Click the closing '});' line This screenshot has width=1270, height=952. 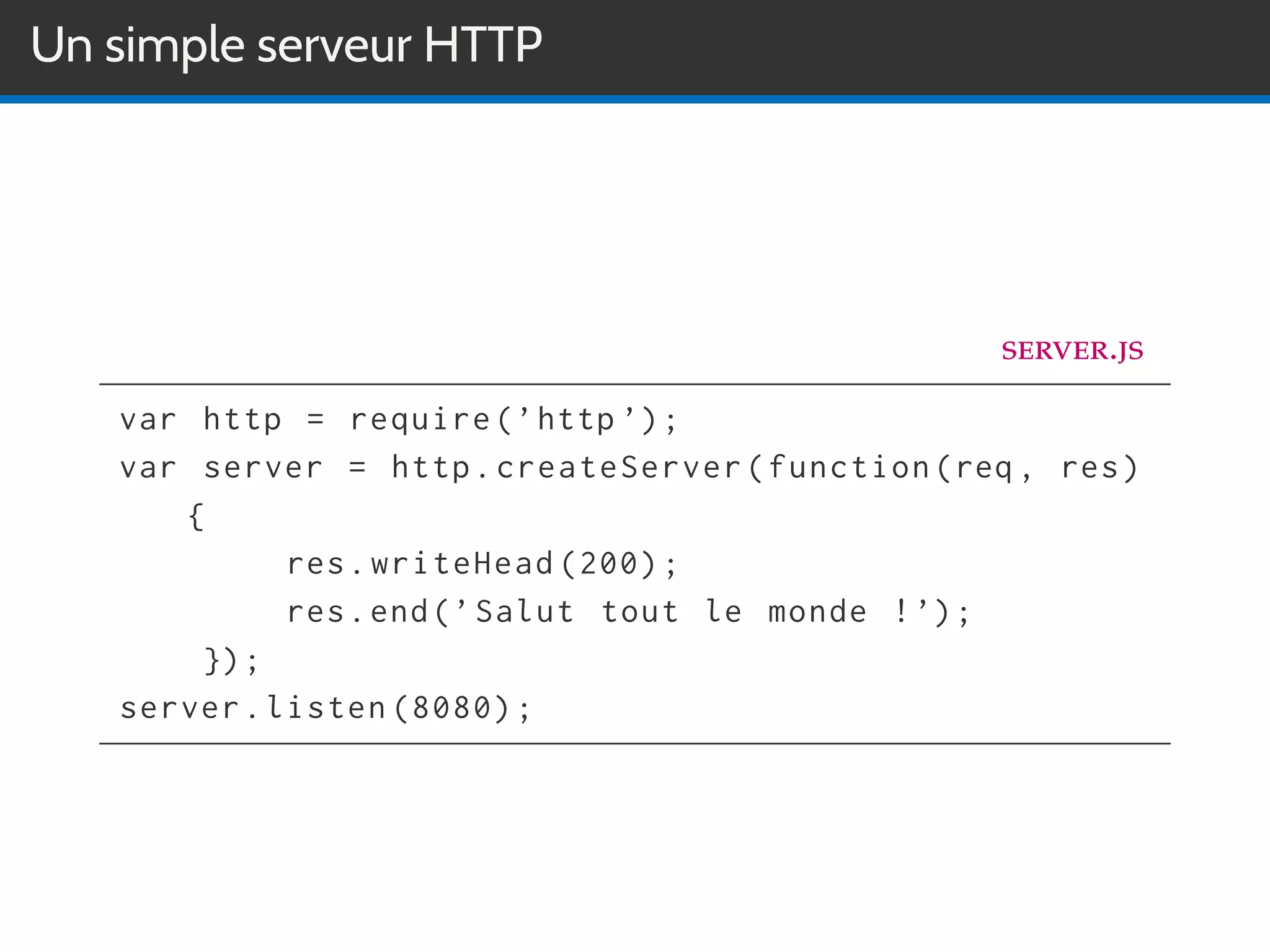[231, 661]
